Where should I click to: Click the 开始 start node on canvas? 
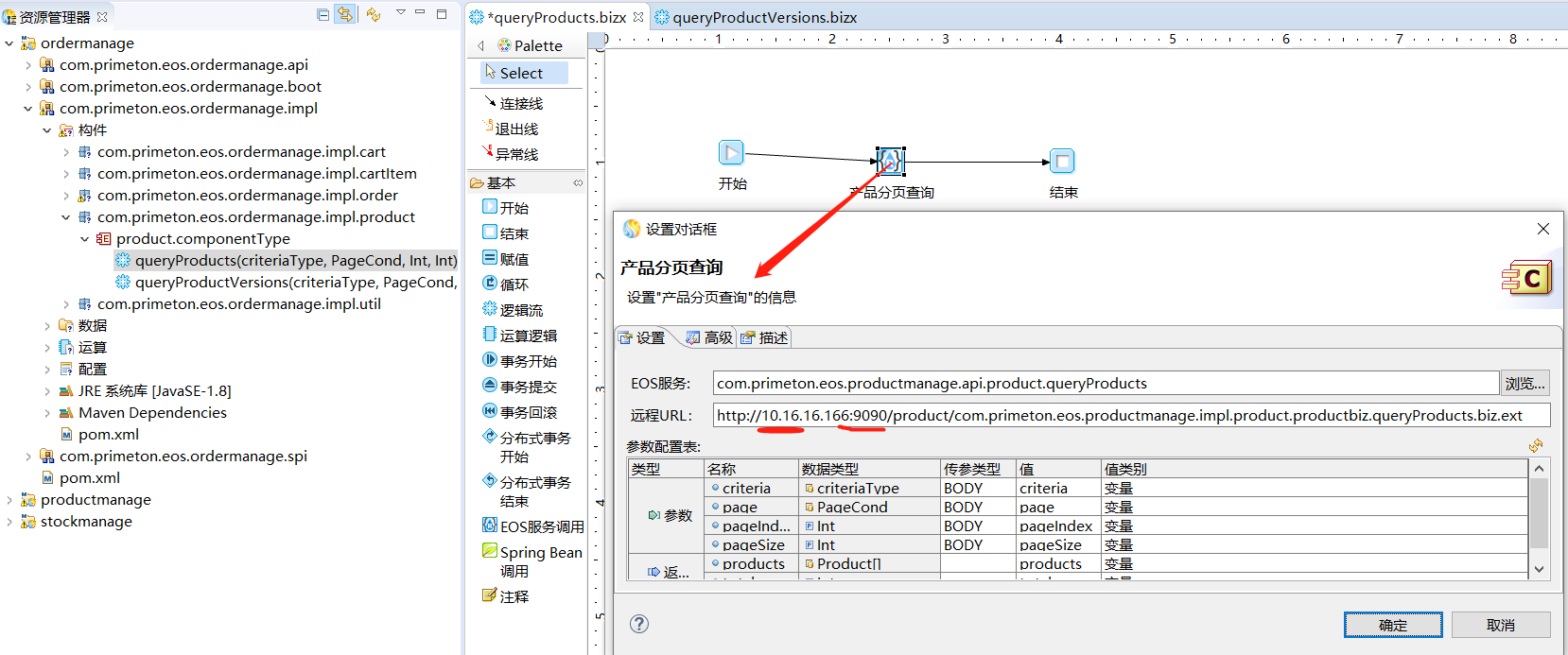tap(731, 152)
